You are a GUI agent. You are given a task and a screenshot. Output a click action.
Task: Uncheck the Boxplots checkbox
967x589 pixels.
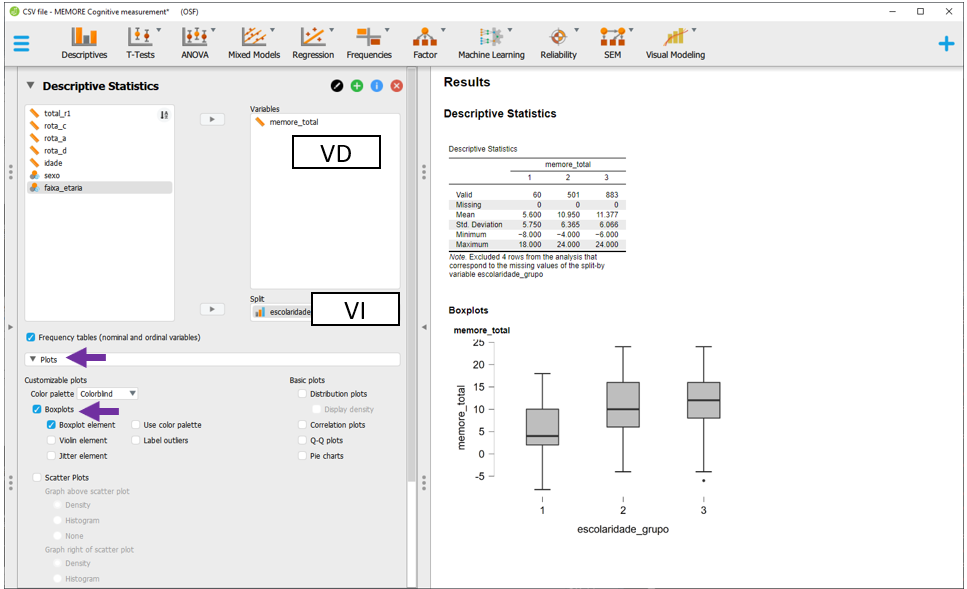(37, 410)
